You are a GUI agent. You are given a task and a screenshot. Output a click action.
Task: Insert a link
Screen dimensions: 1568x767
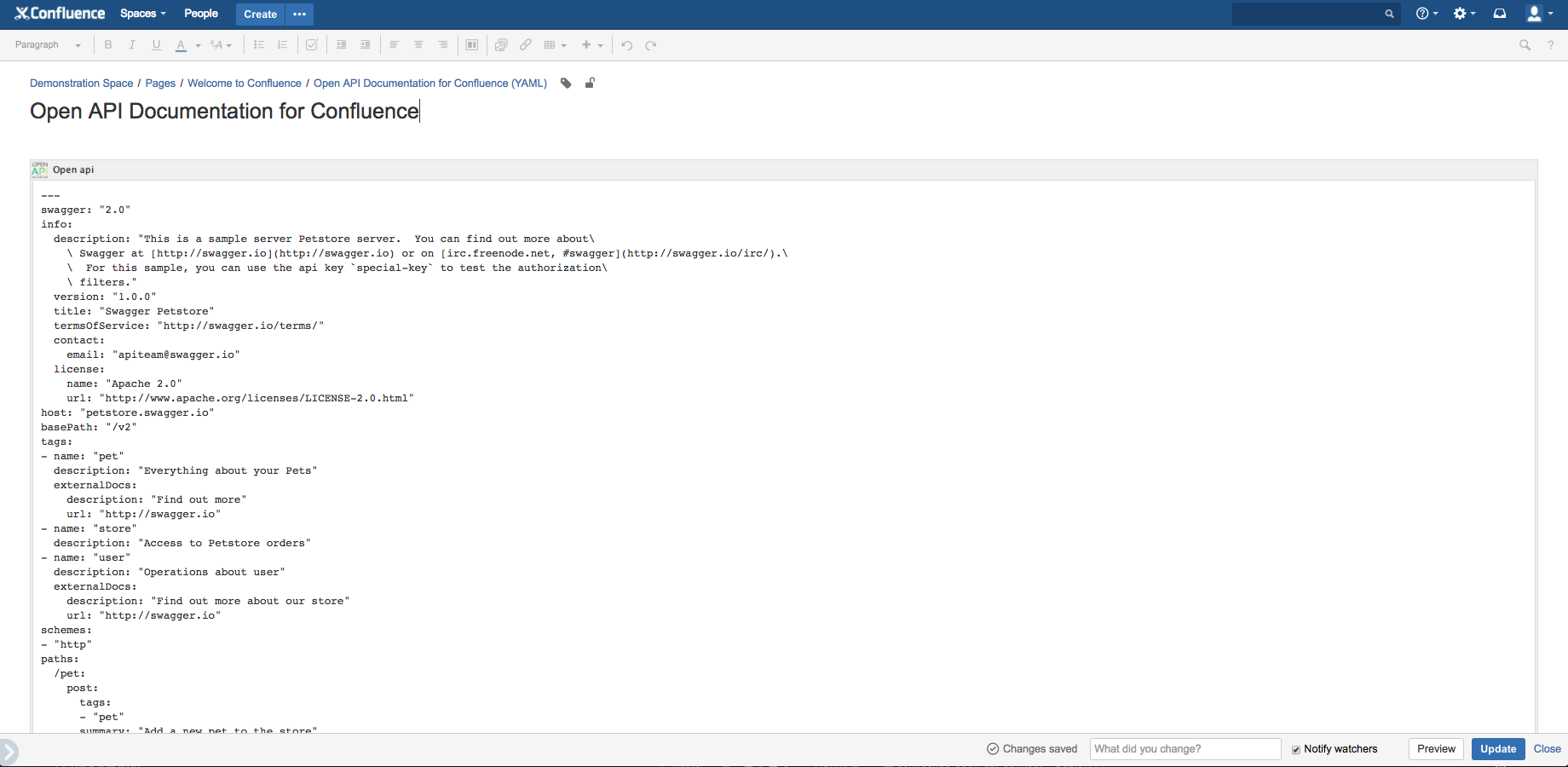tap(526, 45)
